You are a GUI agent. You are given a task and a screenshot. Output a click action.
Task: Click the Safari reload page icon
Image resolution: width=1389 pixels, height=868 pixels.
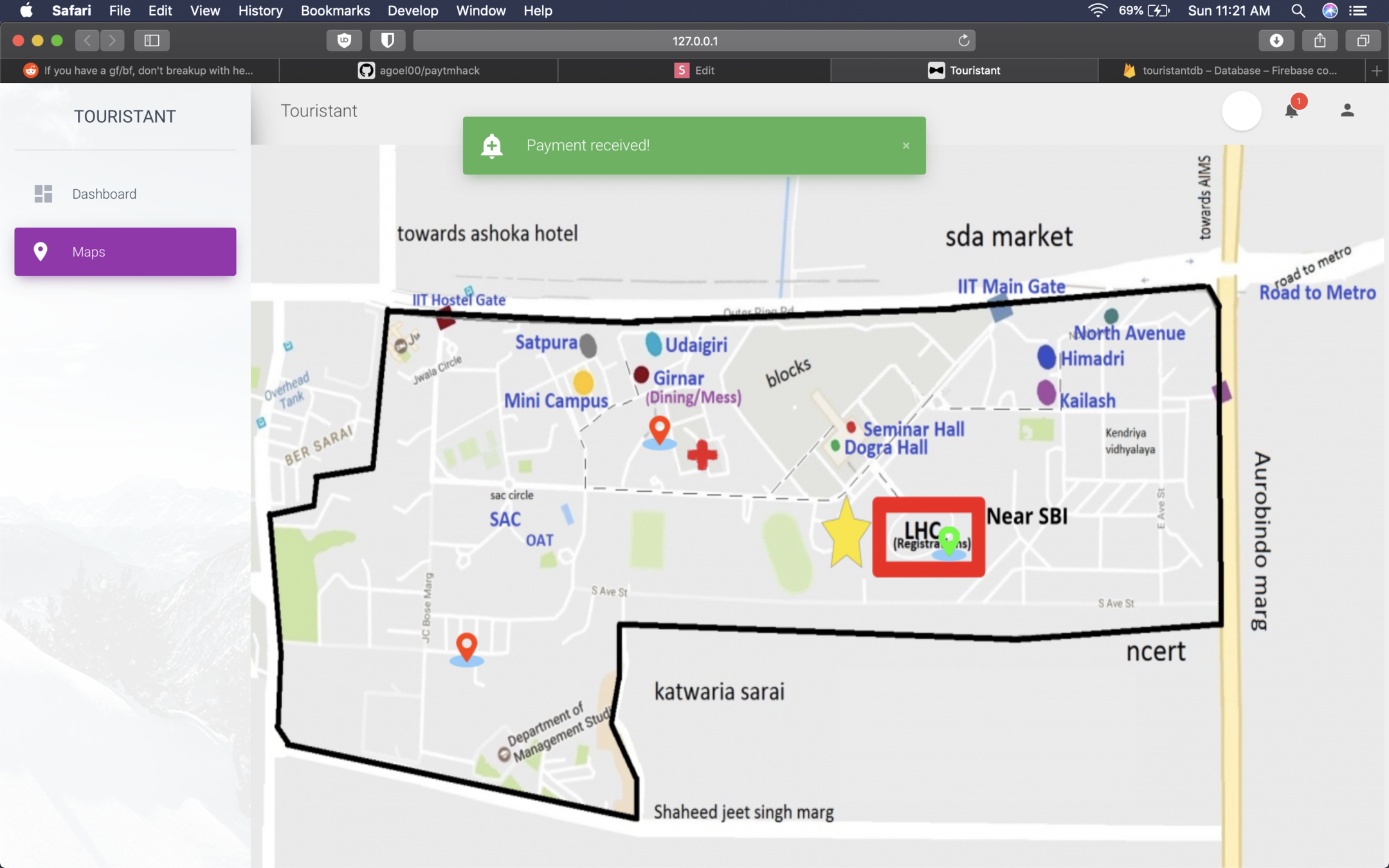pyautogui.click(x=963, y=41)
